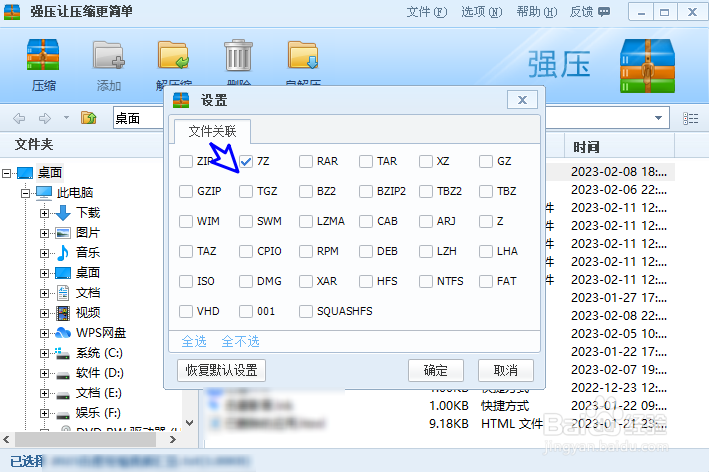Image resolution: width=709 pixels, height=472 pixels.
Task: Uncheck the 7Z file association
Action: 246,161
